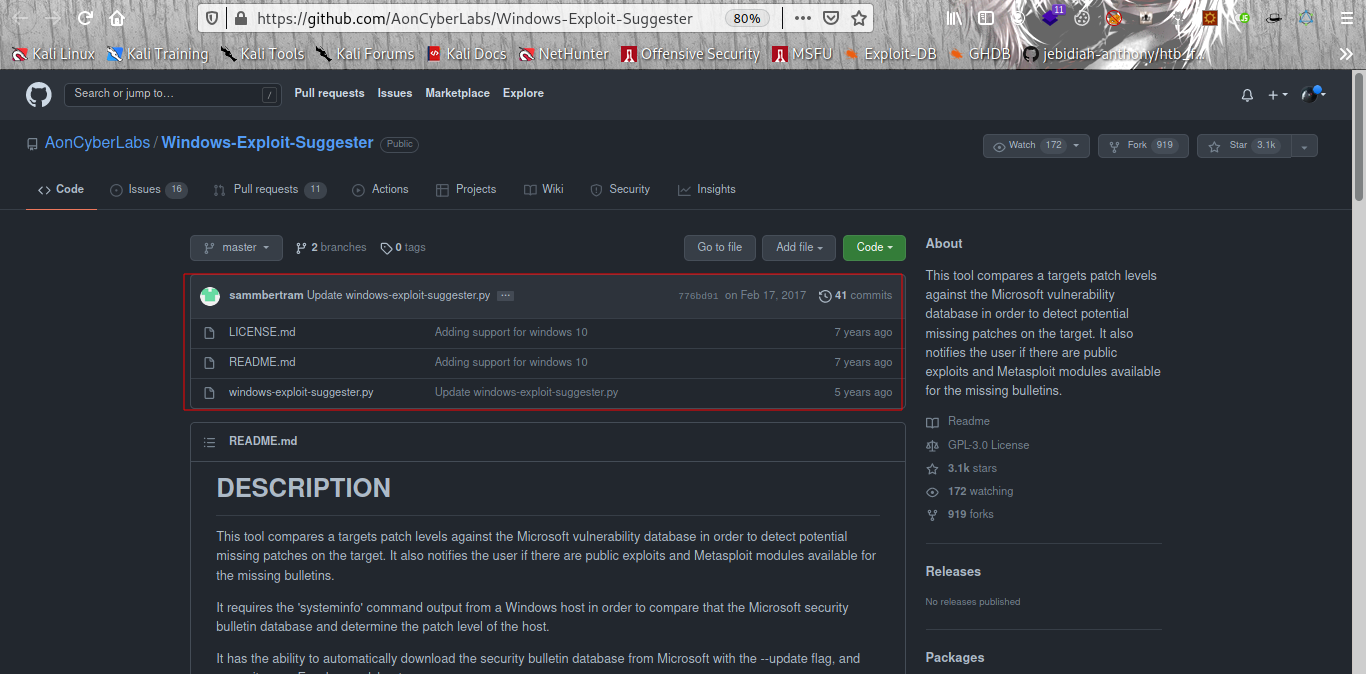Viewport: 1366px width, 674px height.
Task: Open the black hat extension icon
Action: pyautogui.click(x=1274, y=18)
